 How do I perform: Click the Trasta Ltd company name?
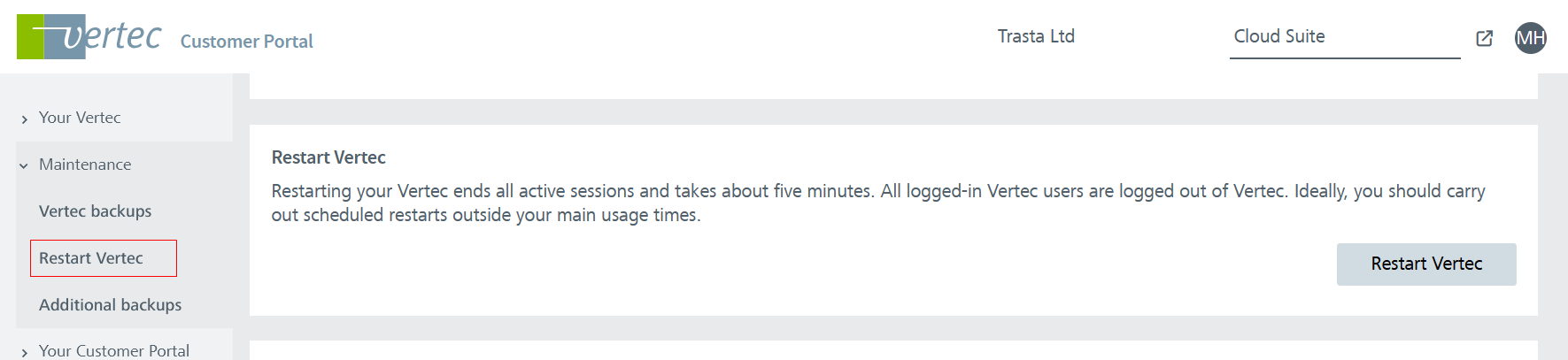point(1036,36)
